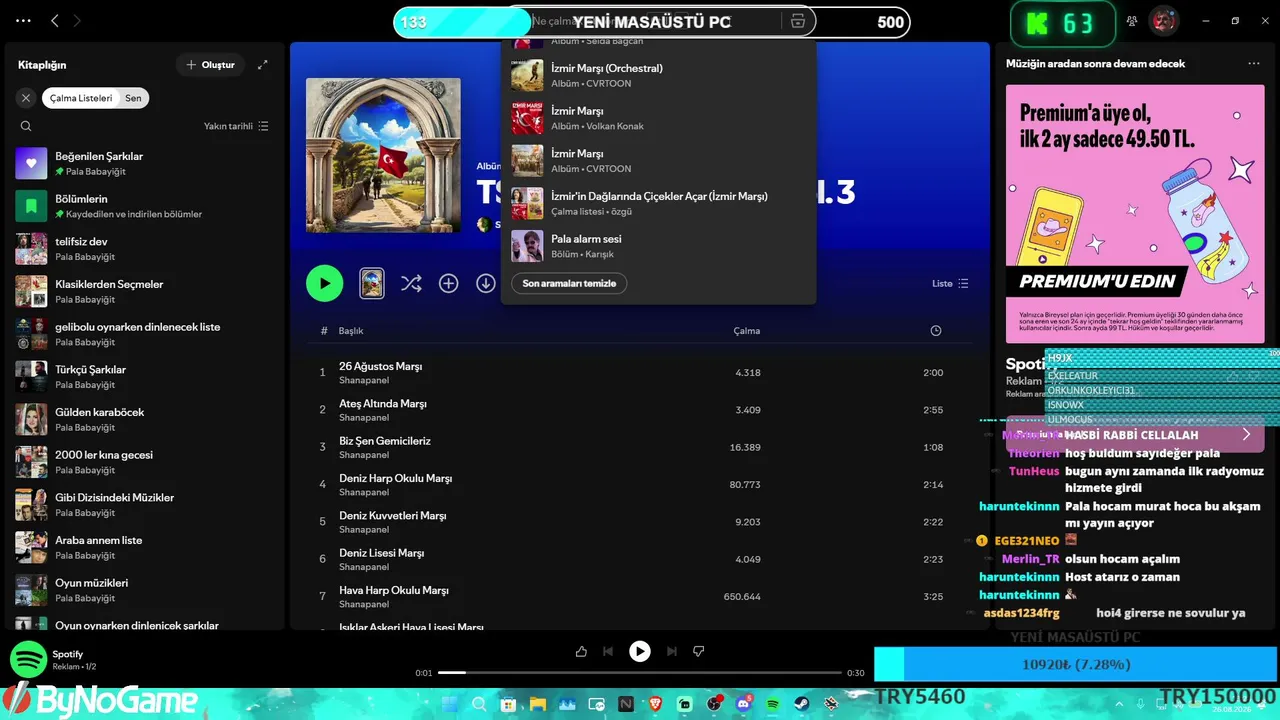Open Araba annem liste playlist
This screenshot has height=720, width=1280.
coord(145,547)
